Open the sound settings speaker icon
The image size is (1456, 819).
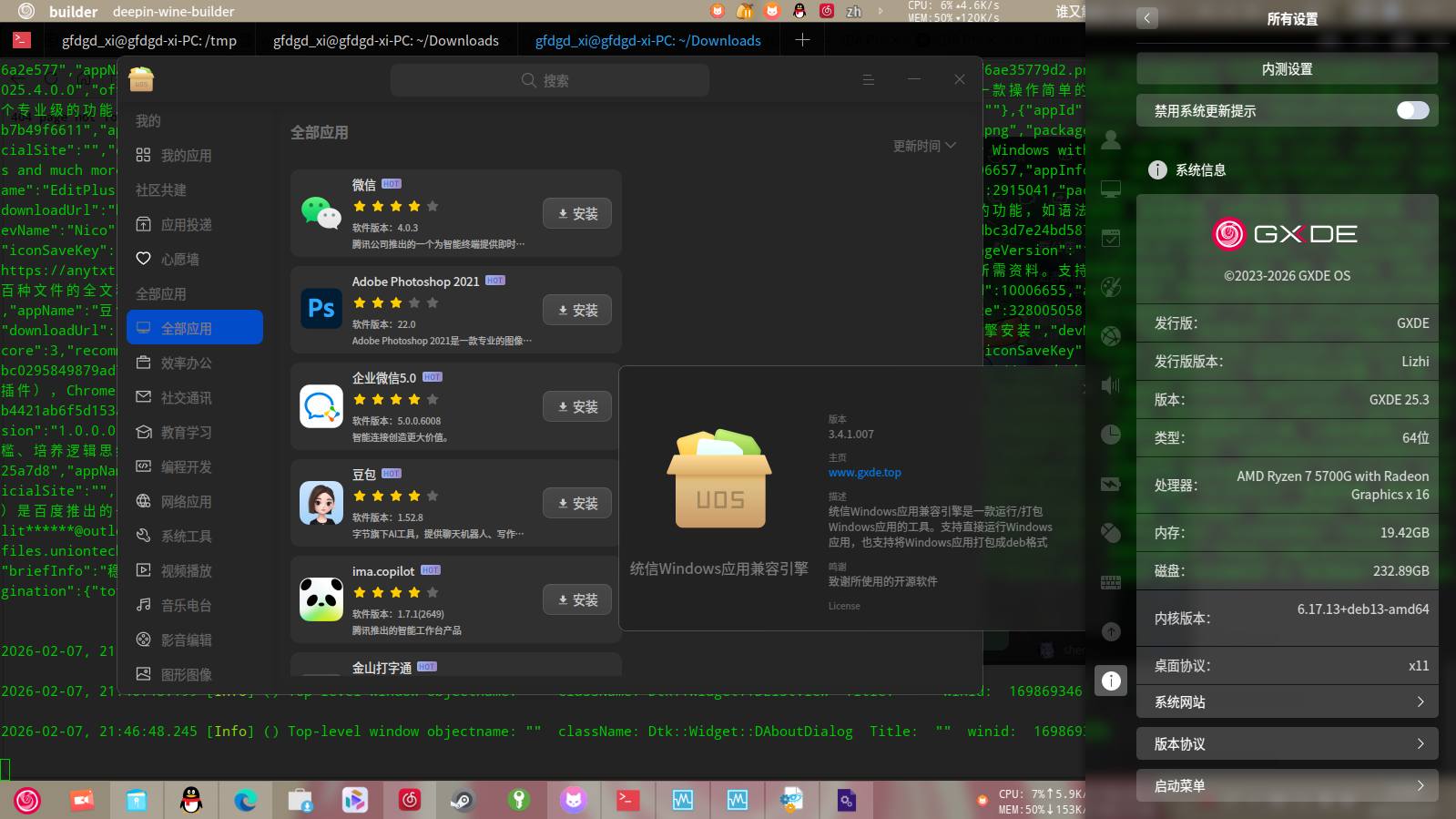pos(1111,385)
